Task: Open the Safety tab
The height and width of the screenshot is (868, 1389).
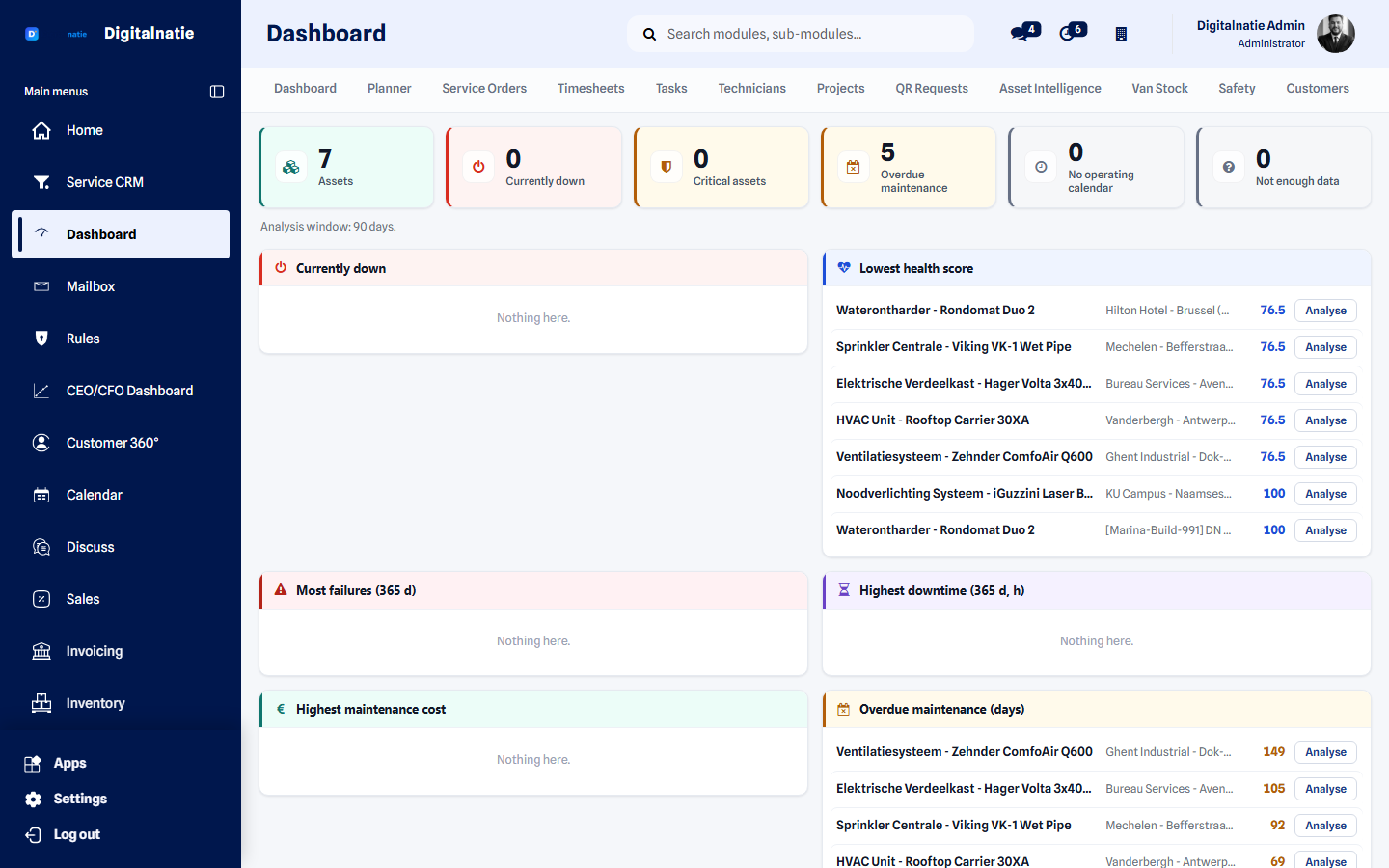Action: [1237, 88]
